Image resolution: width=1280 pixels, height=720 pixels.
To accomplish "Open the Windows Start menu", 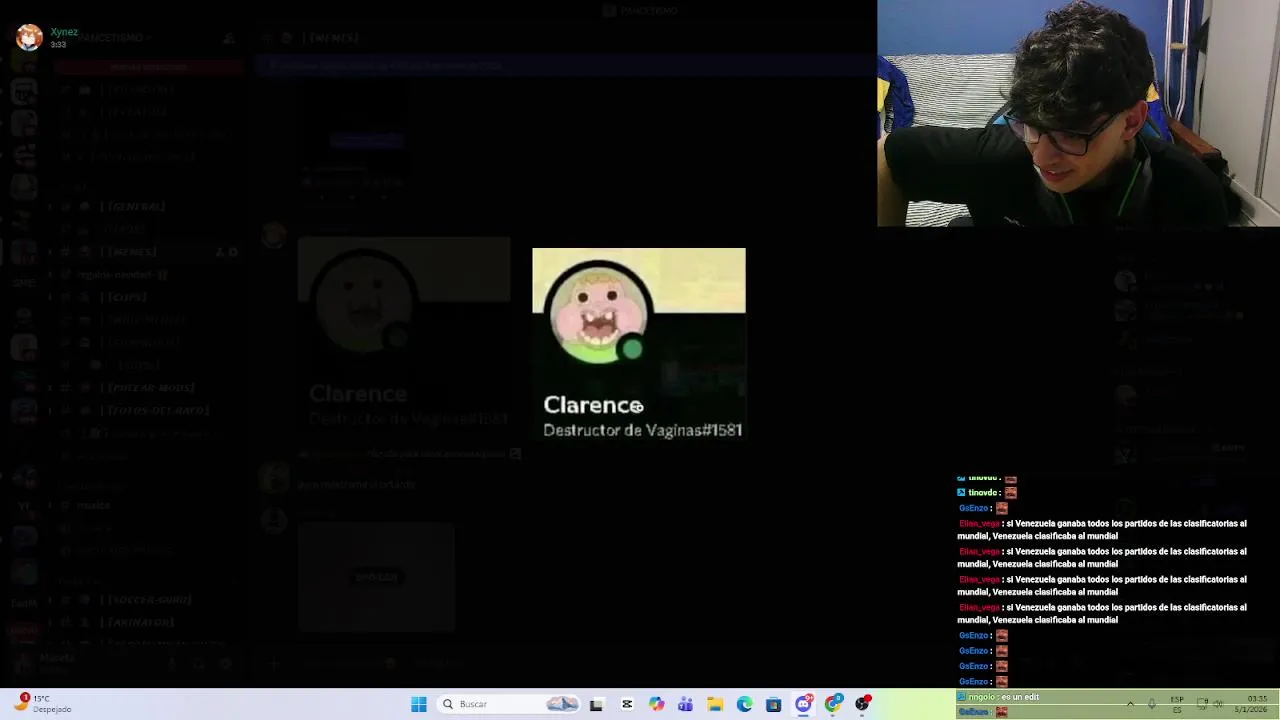I will (419, 704).
